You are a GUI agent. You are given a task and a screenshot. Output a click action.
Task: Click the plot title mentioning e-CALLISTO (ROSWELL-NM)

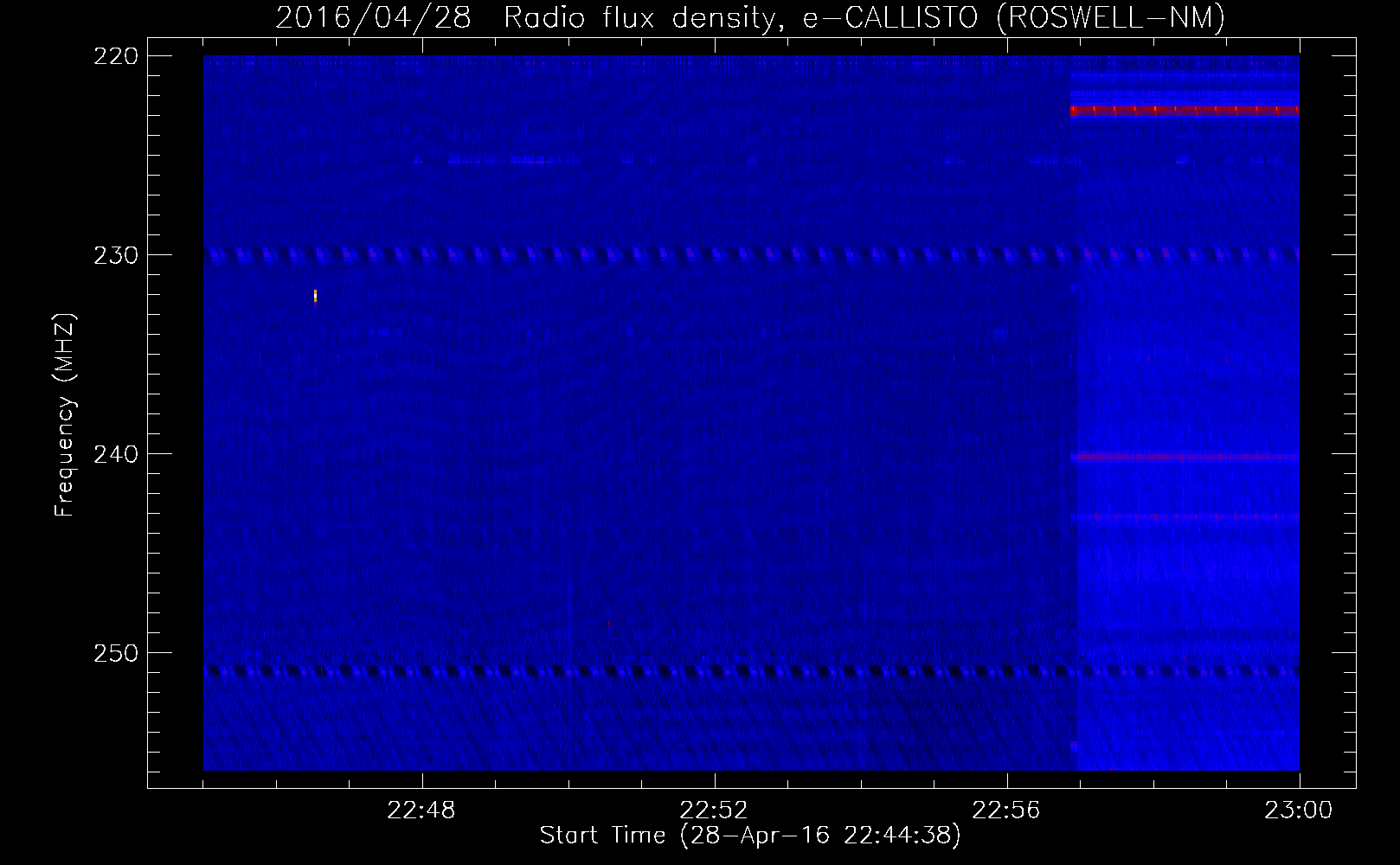pos(750,17)
